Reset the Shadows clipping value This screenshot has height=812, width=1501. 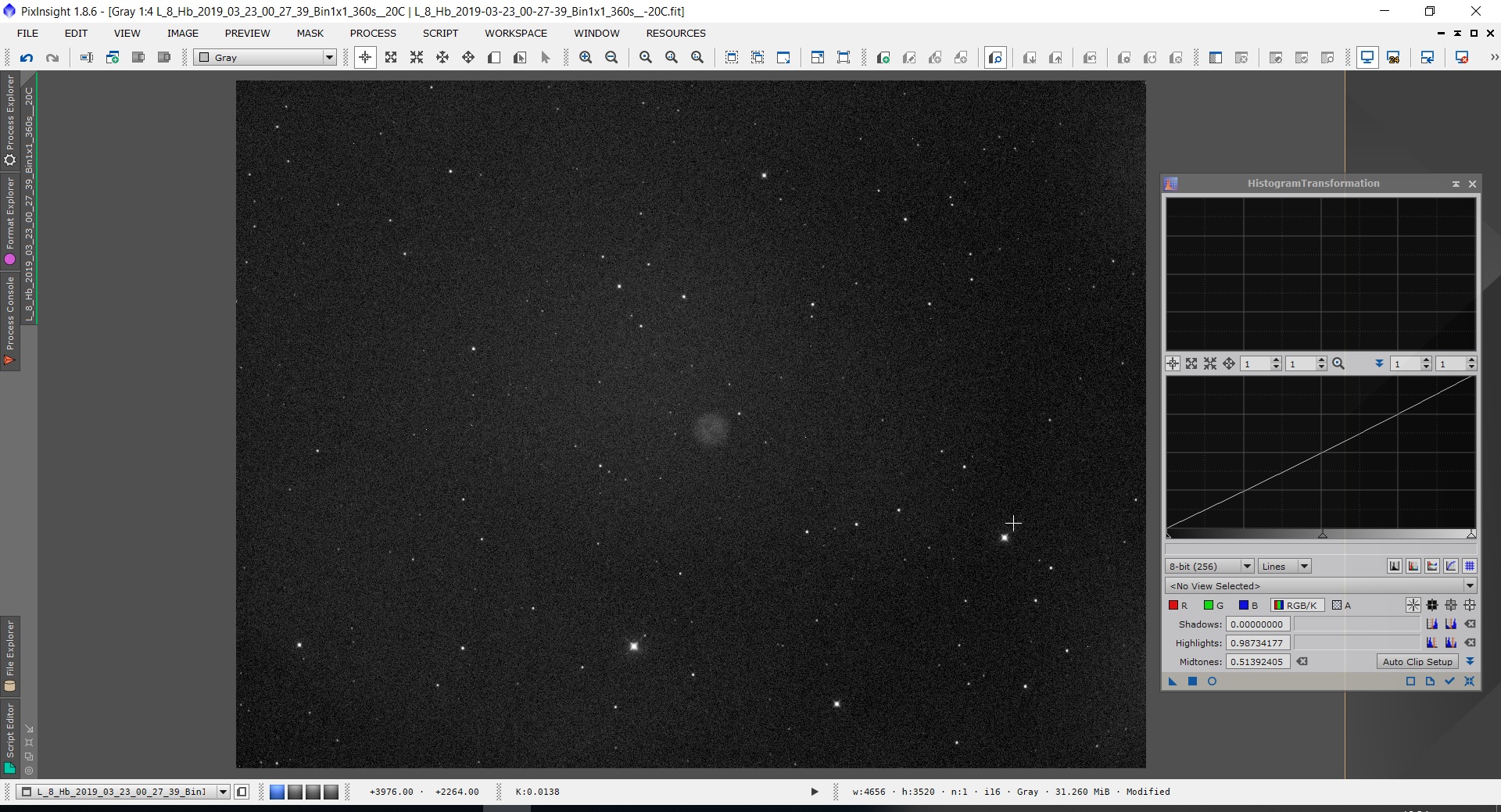tap(1470, 624)
